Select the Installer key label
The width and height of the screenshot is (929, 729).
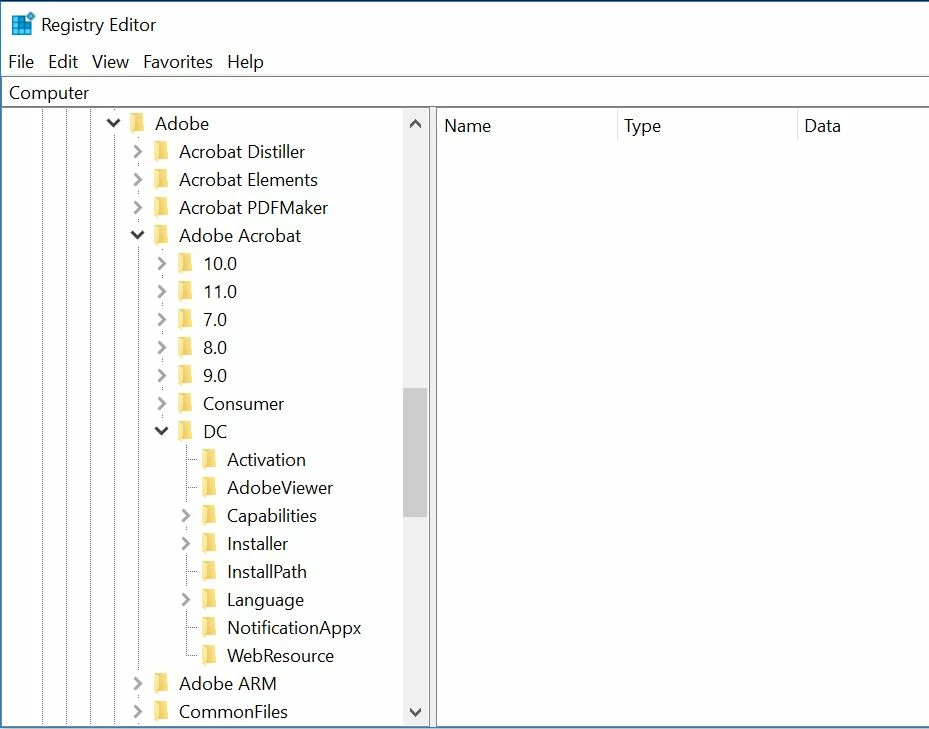point(257,543)
